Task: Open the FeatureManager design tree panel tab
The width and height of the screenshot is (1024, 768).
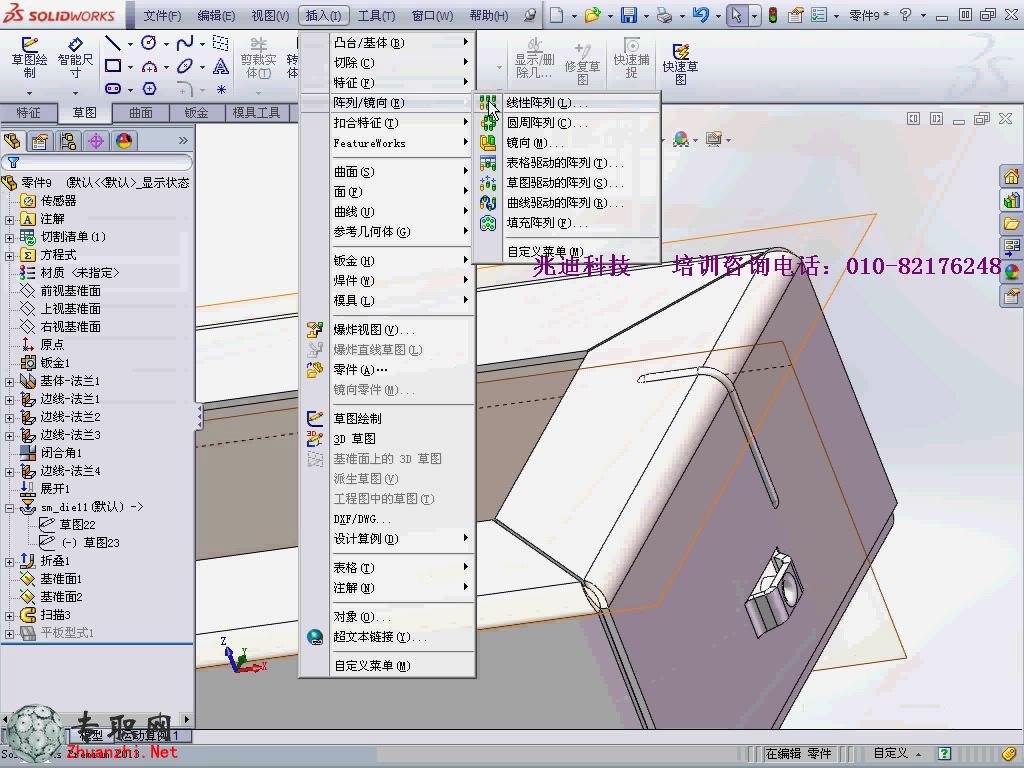Action: point(12,141)
